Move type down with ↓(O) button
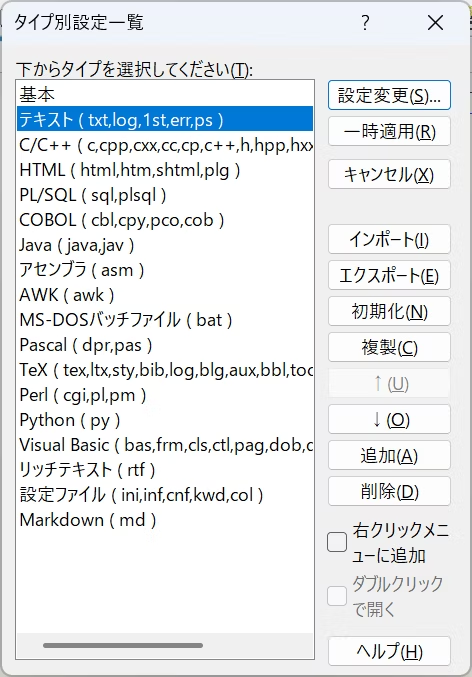The height and width of the screenshot is (677, 472). pyautogui.click(x=389, y=419)
